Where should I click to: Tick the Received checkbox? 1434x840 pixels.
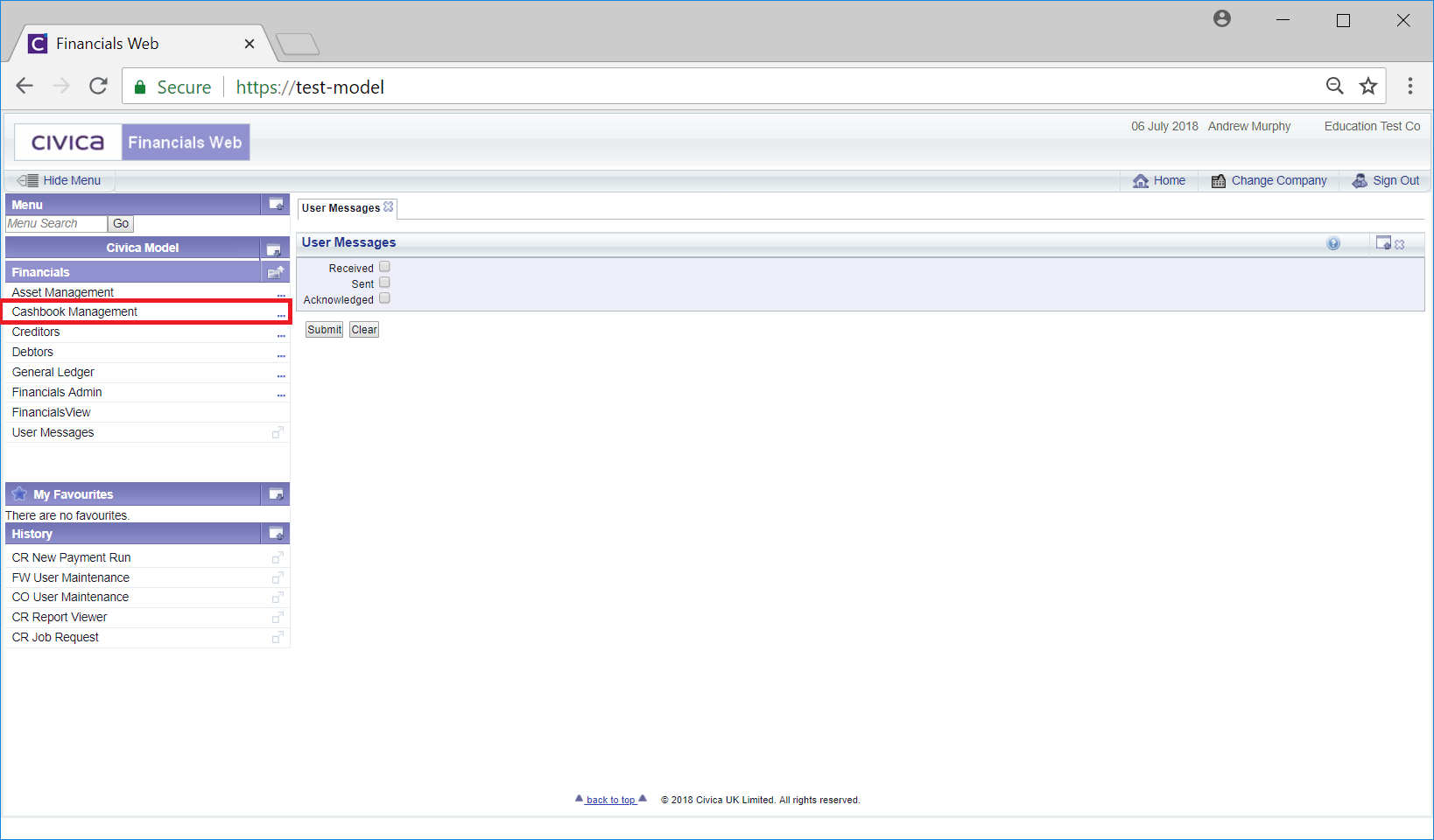pyautogui.click(x=384, y=267)
